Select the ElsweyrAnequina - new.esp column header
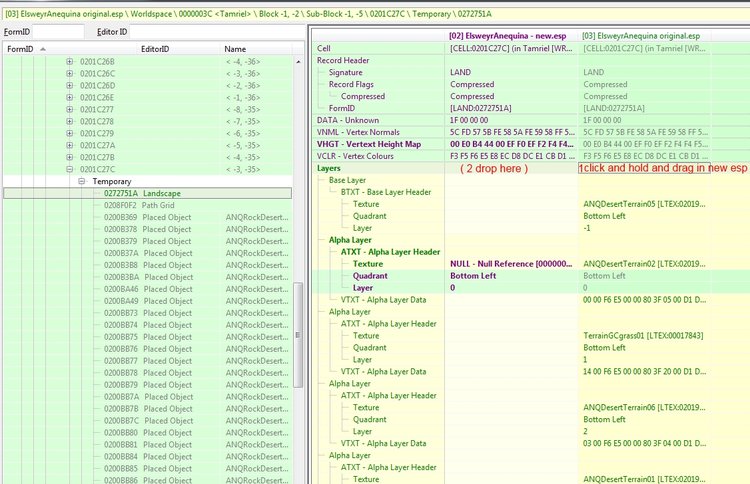 click(507, 36)
